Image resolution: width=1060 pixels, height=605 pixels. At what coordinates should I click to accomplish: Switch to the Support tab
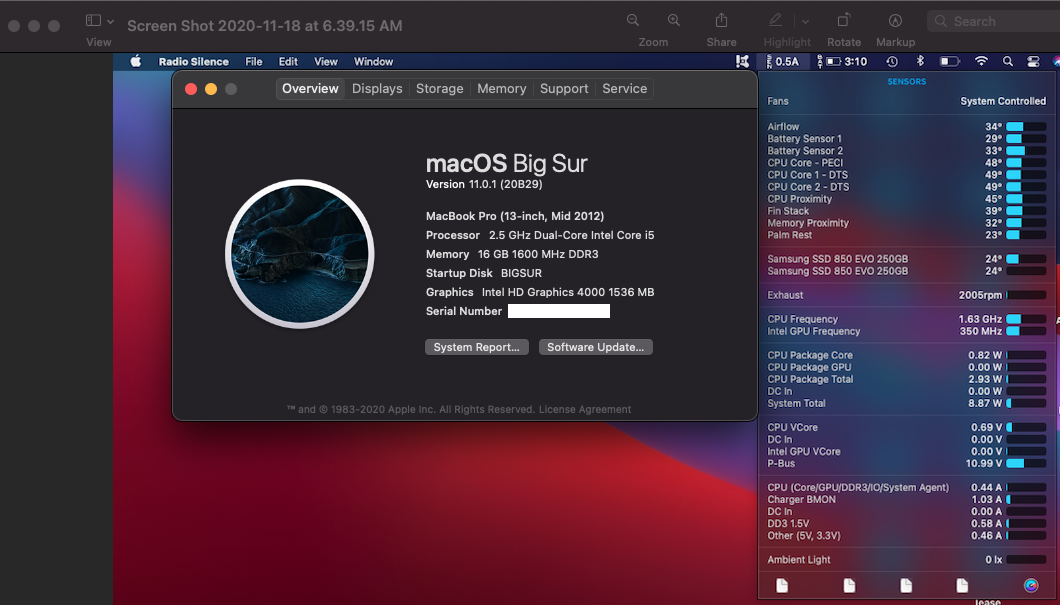pos(564,89)
